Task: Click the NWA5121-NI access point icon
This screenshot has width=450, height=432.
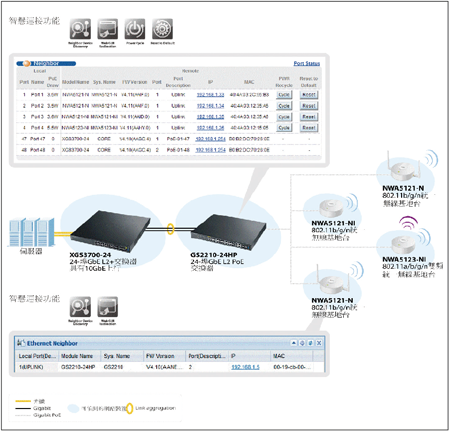Action: (x=331, y=207)
